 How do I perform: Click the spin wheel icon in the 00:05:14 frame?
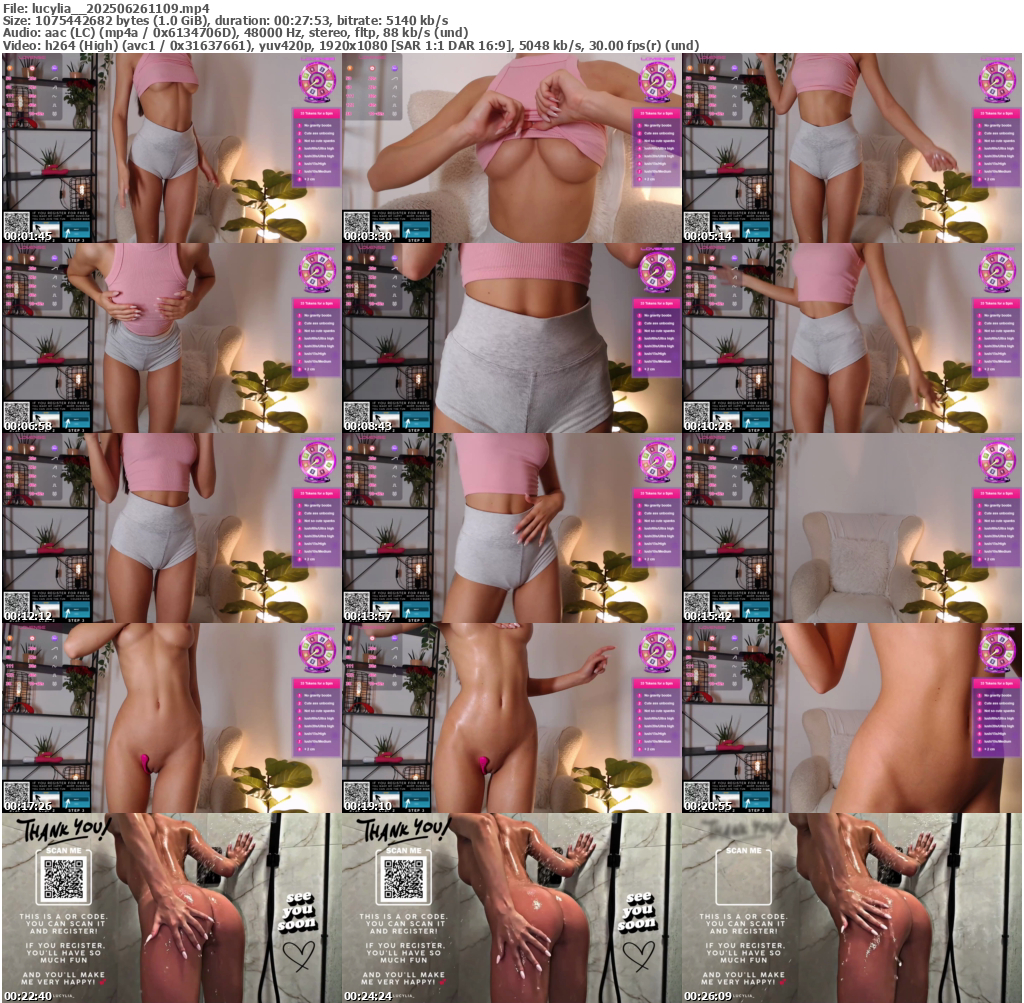pyautogui.click(x=997, y=78)
